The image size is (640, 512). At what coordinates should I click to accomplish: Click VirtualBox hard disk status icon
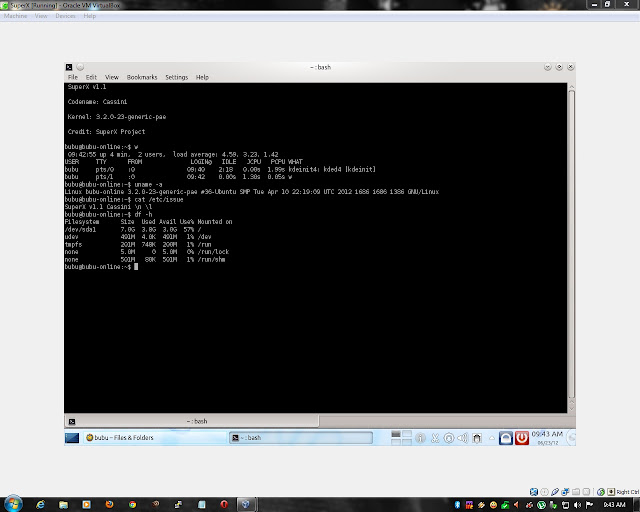pos(534,492)
